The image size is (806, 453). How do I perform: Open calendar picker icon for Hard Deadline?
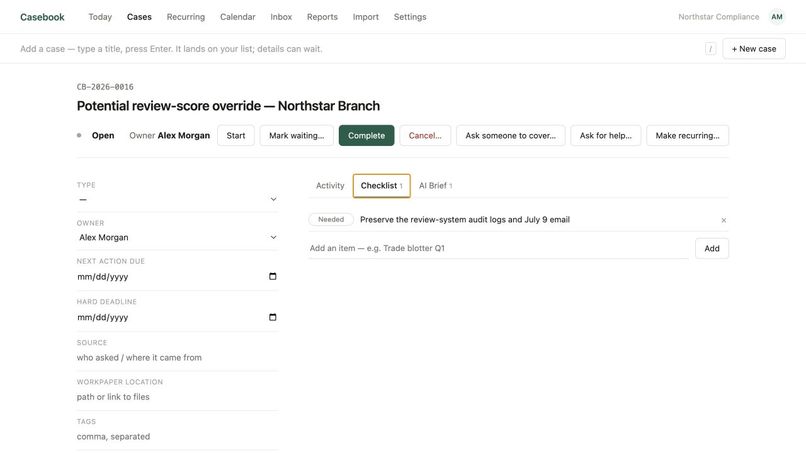272,317
